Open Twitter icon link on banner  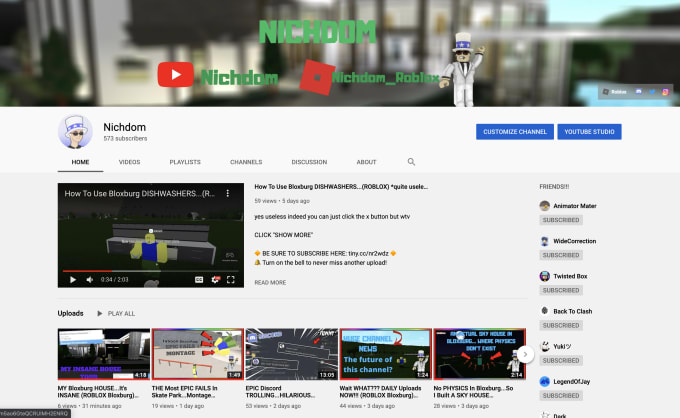[x=652, y=91]
